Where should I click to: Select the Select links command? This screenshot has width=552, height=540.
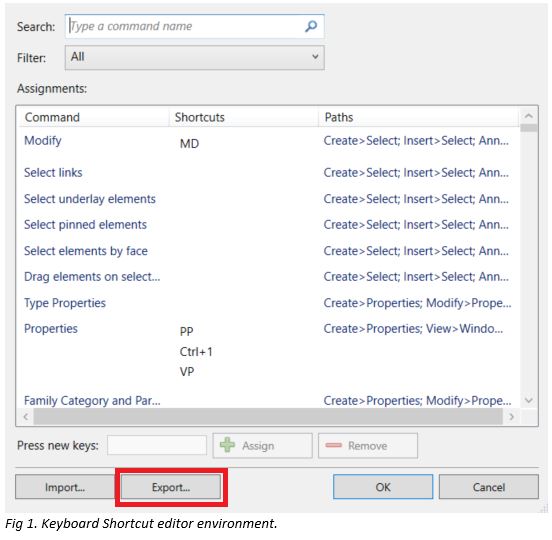coord(53,172)
